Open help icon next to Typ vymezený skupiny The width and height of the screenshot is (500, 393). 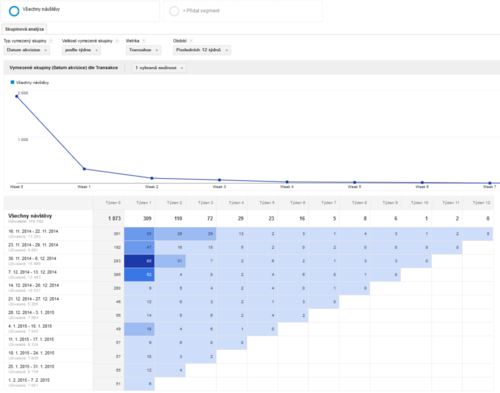coord(51,41)
